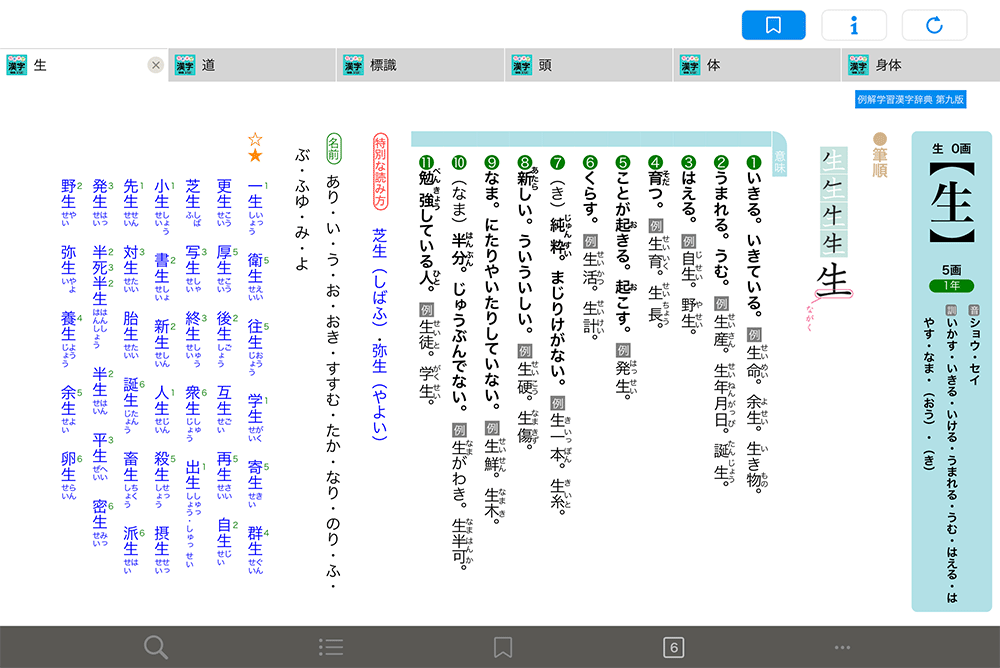
Task: Click the solid orange star marker
Action: 255,156
